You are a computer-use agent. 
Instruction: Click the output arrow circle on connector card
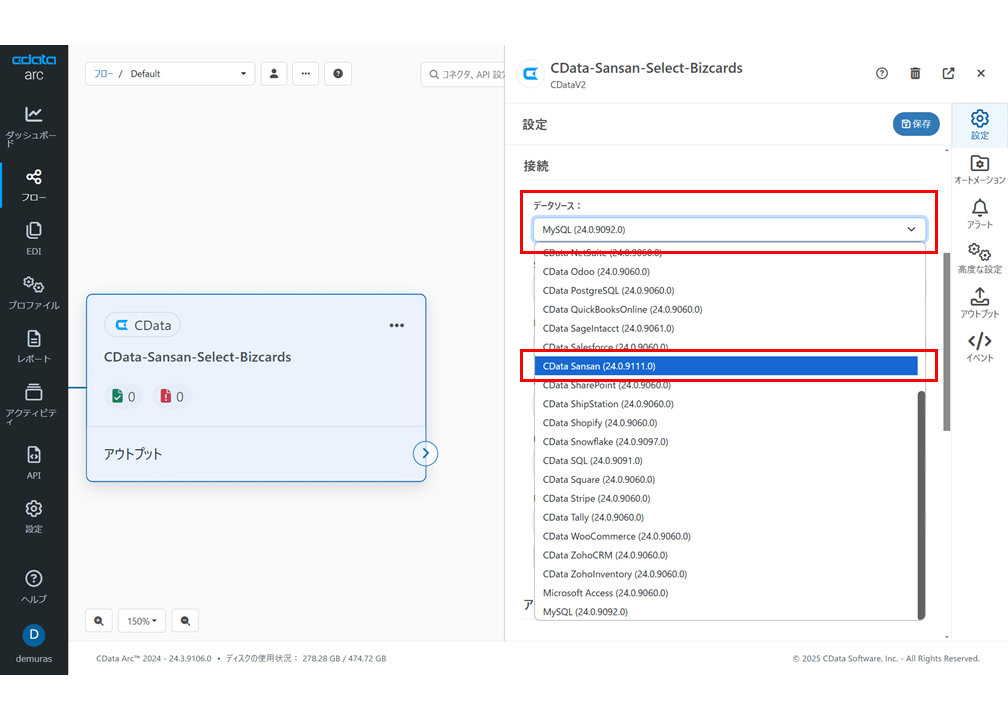[x=425, y=453]
